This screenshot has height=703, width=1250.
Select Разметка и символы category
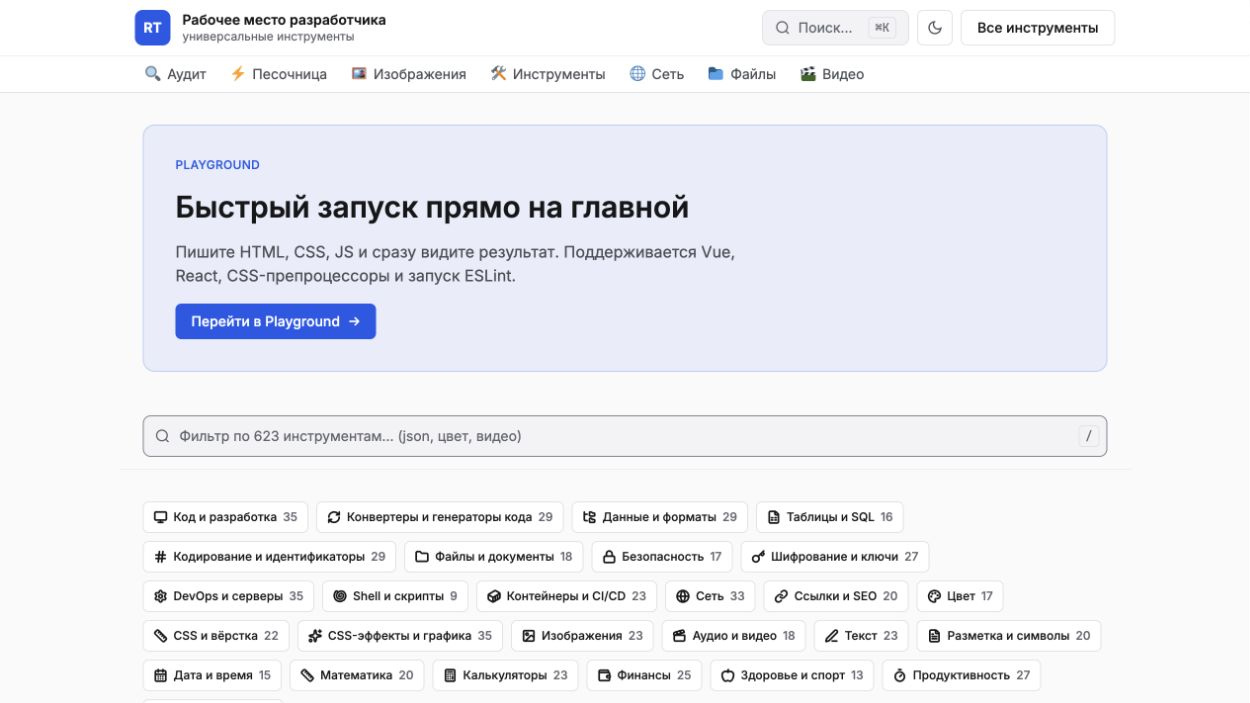[1009, 635]
